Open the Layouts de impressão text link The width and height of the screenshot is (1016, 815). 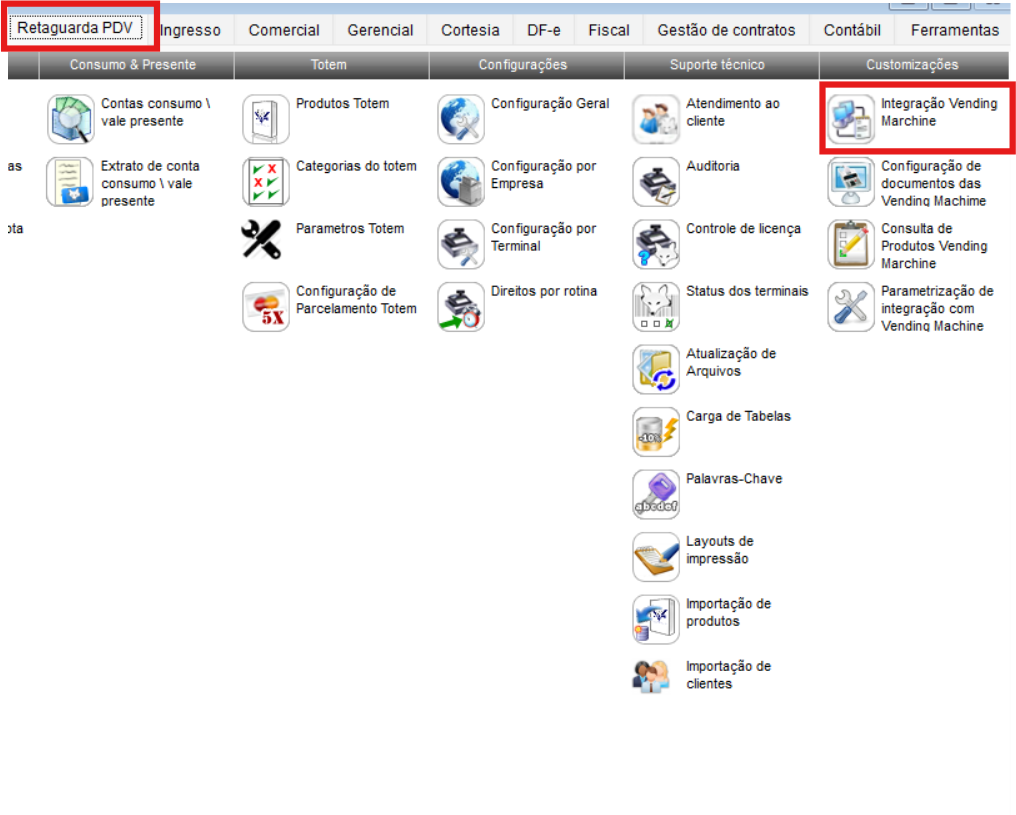coord(719,550)
